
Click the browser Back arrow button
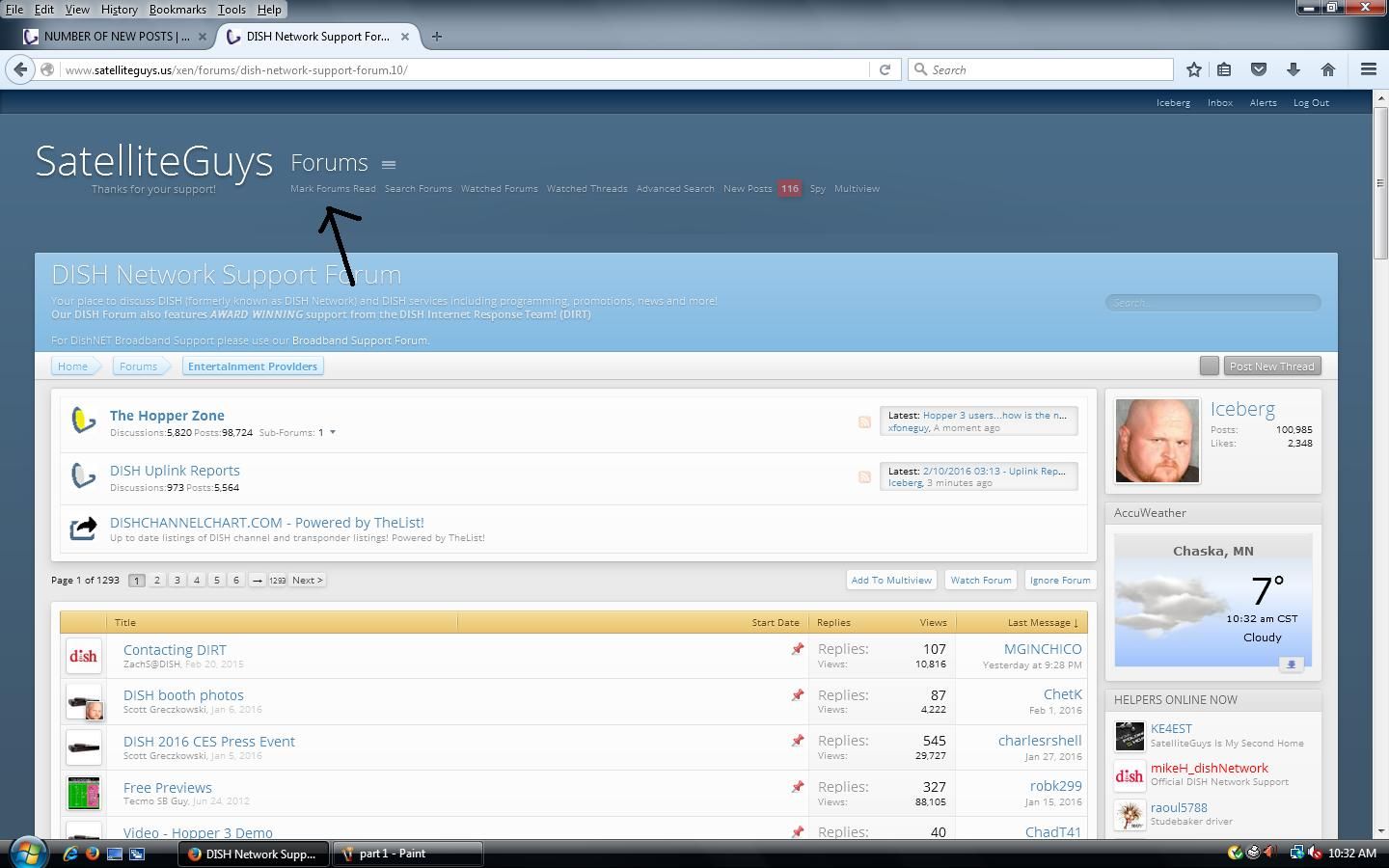pyautogui.click(x=20, y=69)
